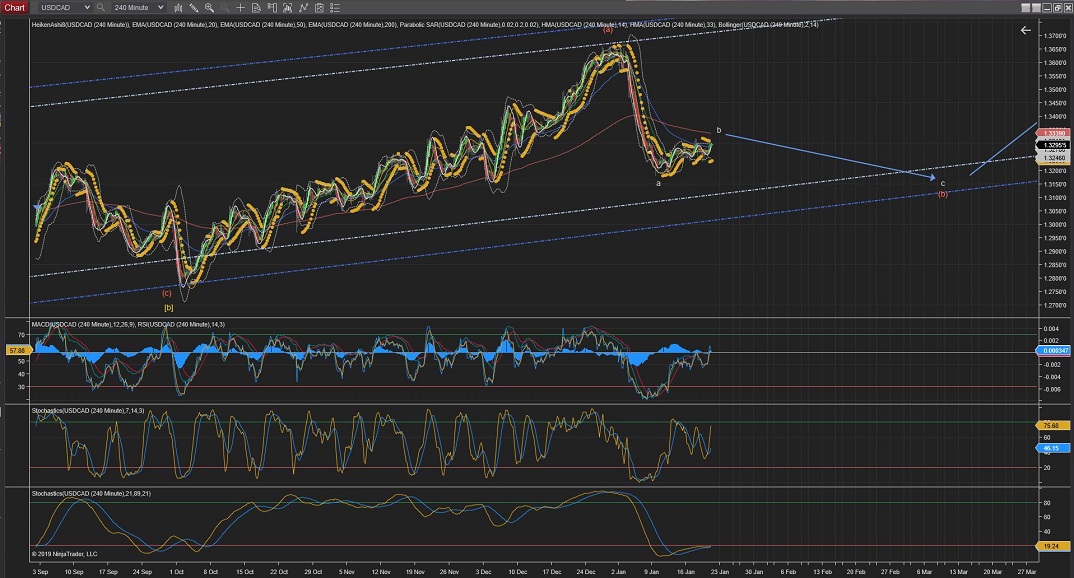This screenshot has width=1074, height=578.
Task: Select the Stochastics 21,89,21 panel label
Action: (91, 494)
